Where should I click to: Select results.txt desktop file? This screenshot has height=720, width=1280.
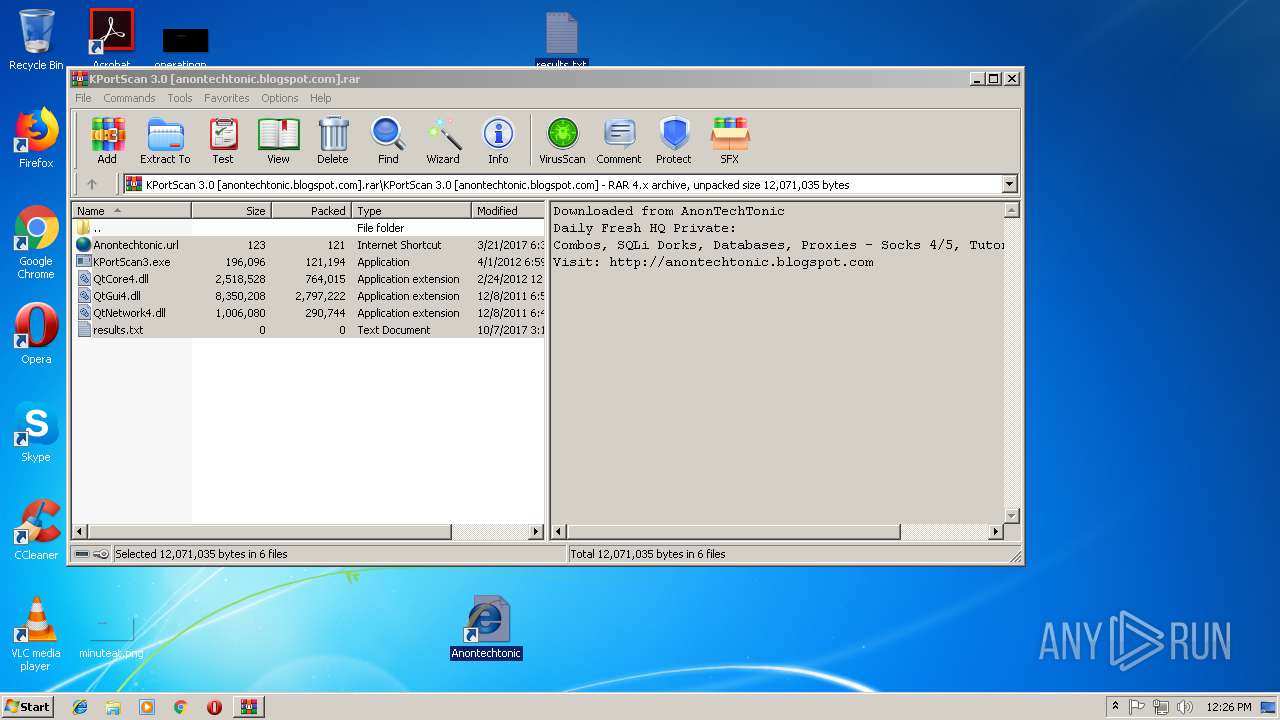[561, 40]
